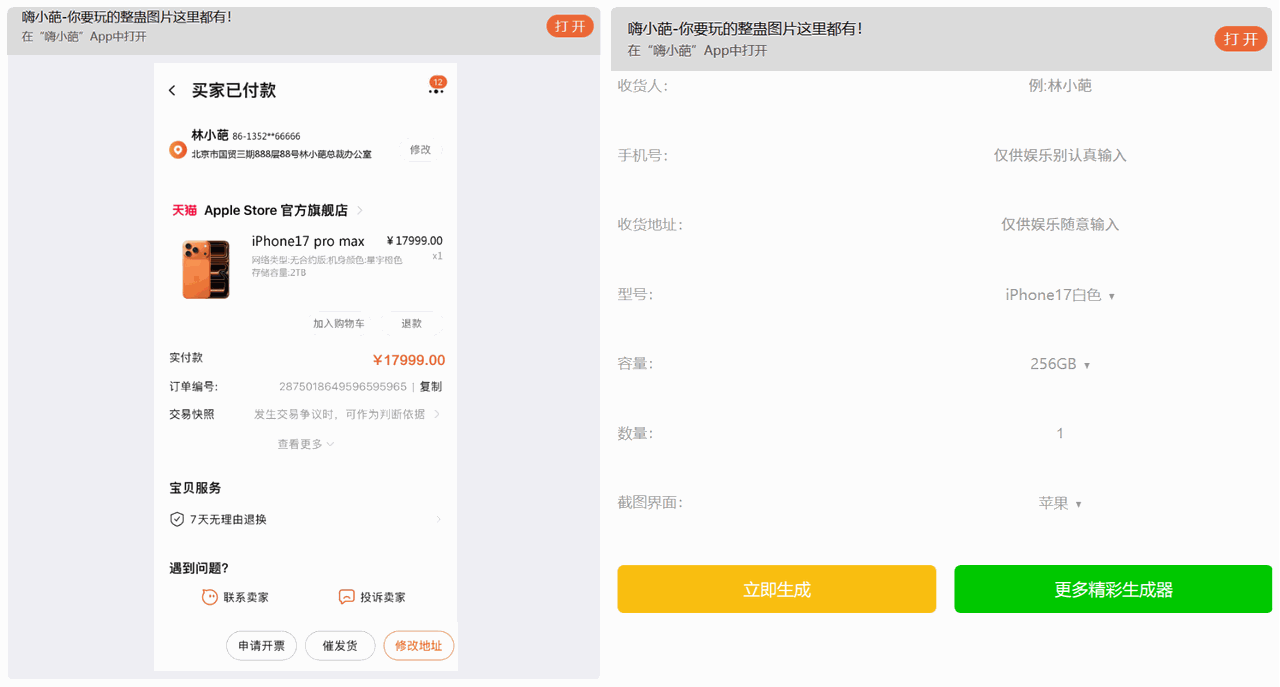Open the 截图界面 dropdown showing 苹果
The image size is (1280, 687).
click(x=1060, y=503)
